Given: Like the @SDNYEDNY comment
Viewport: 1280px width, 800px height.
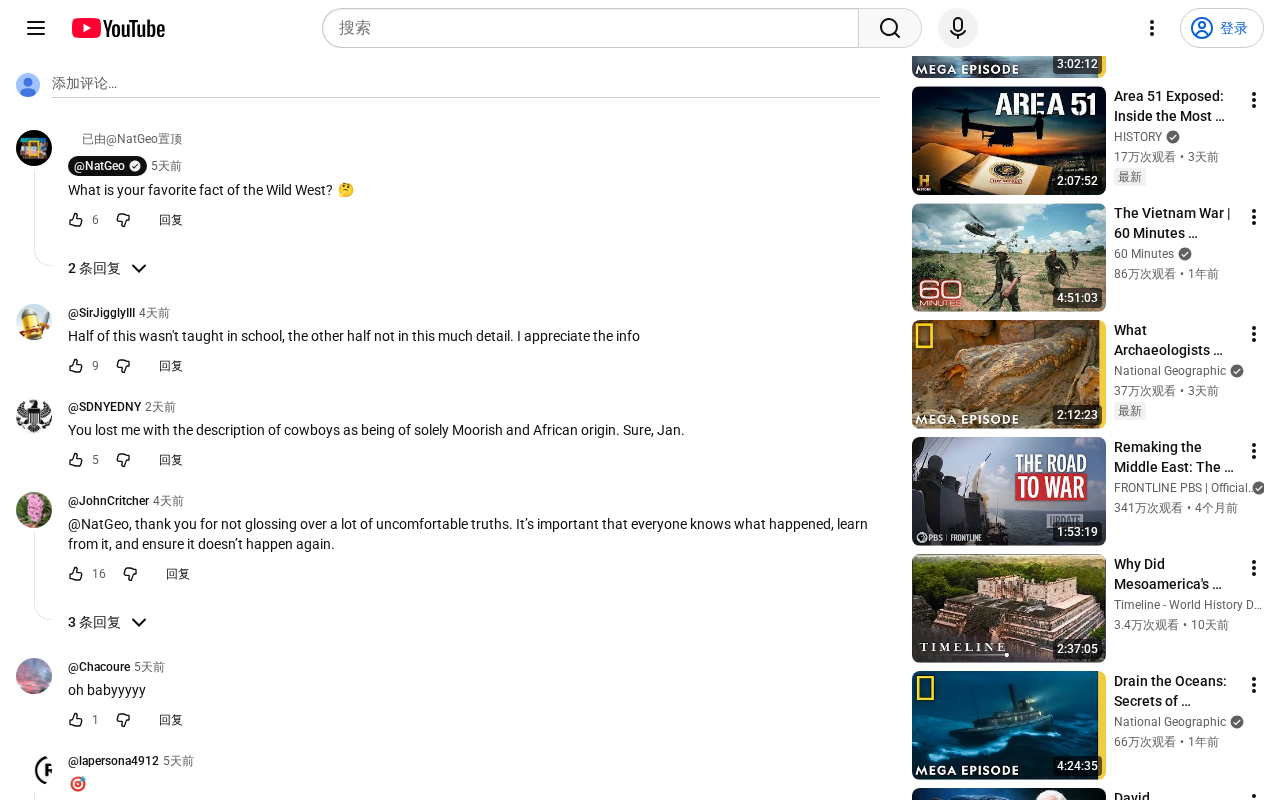Looking at the screenshot, I should 76,460.
